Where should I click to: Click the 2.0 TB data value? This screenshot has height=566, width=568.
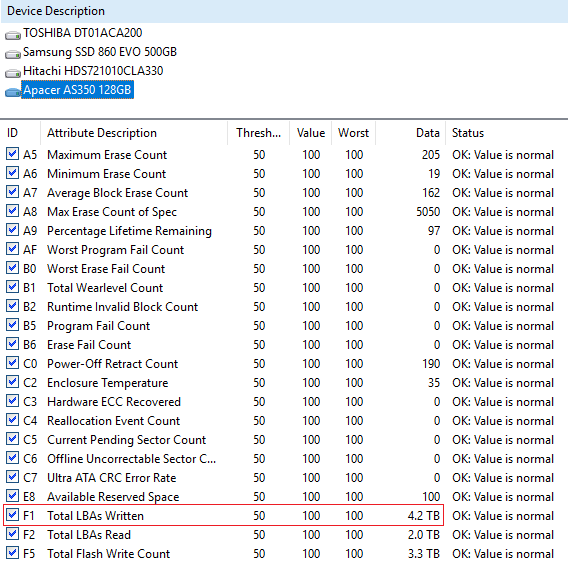423,535
